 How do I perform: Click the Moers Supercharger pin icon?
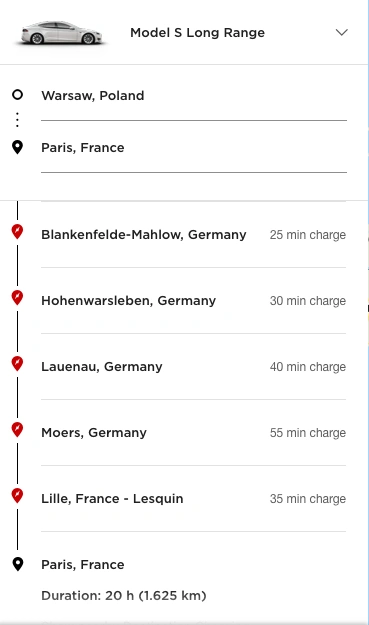pyautogui.click(x=17, y=430)
